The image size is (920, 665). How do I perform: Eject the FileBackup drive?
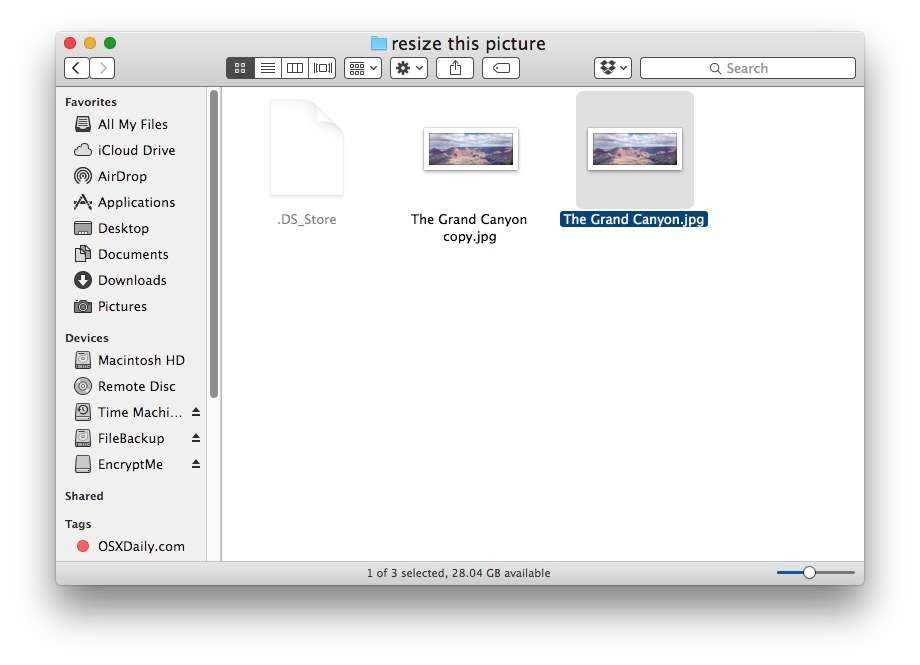click(196, 438)
